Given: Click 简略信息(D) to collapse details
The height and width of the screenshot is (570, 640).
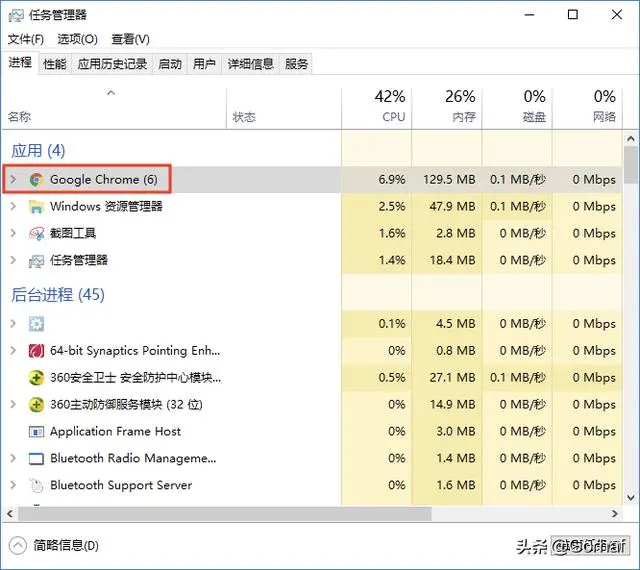Looking at the screenshot, I should tap(54, 546).
